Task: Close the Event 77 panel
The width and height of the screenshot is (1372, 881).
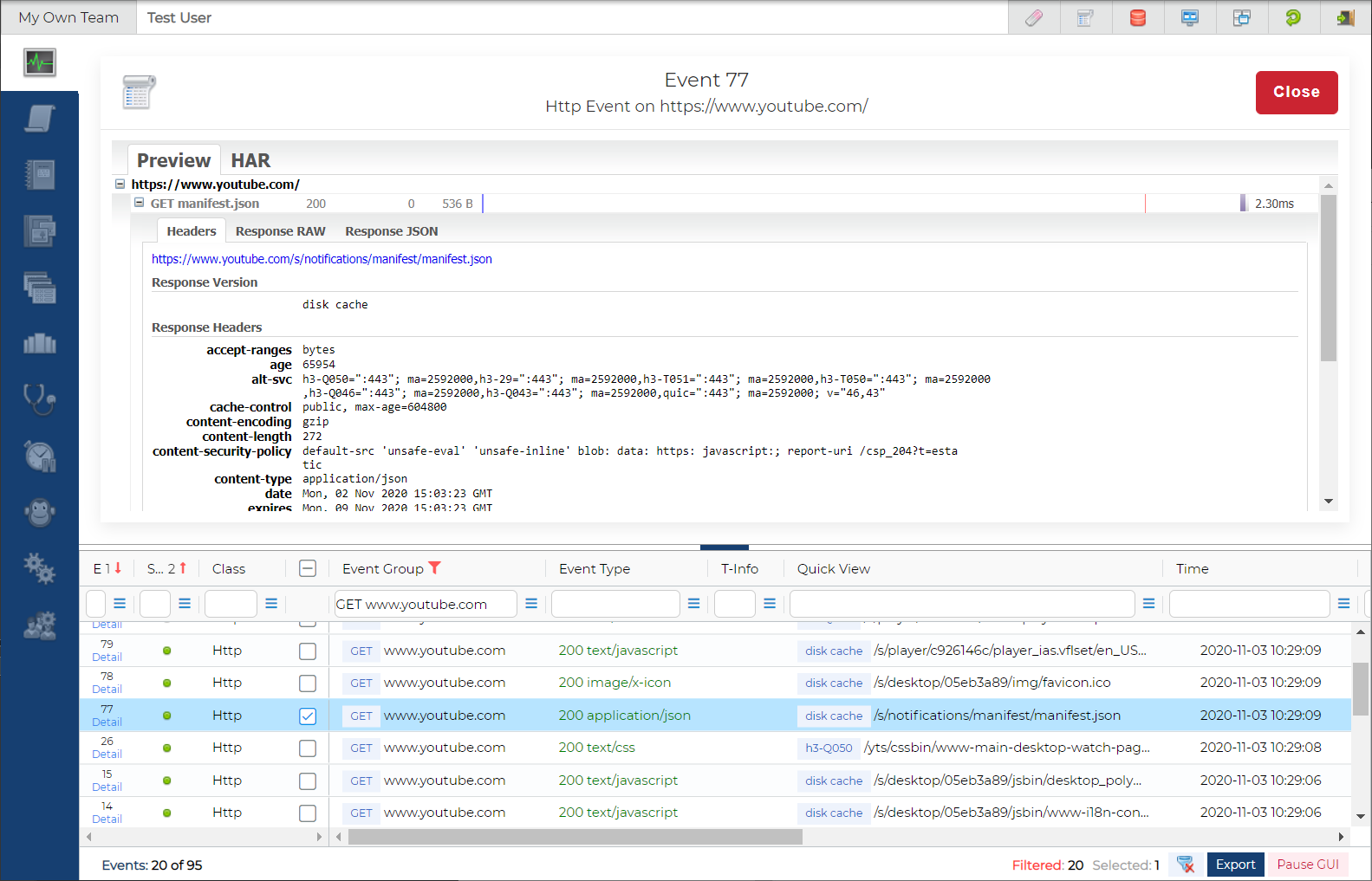Action: [x=1297, y=93]
